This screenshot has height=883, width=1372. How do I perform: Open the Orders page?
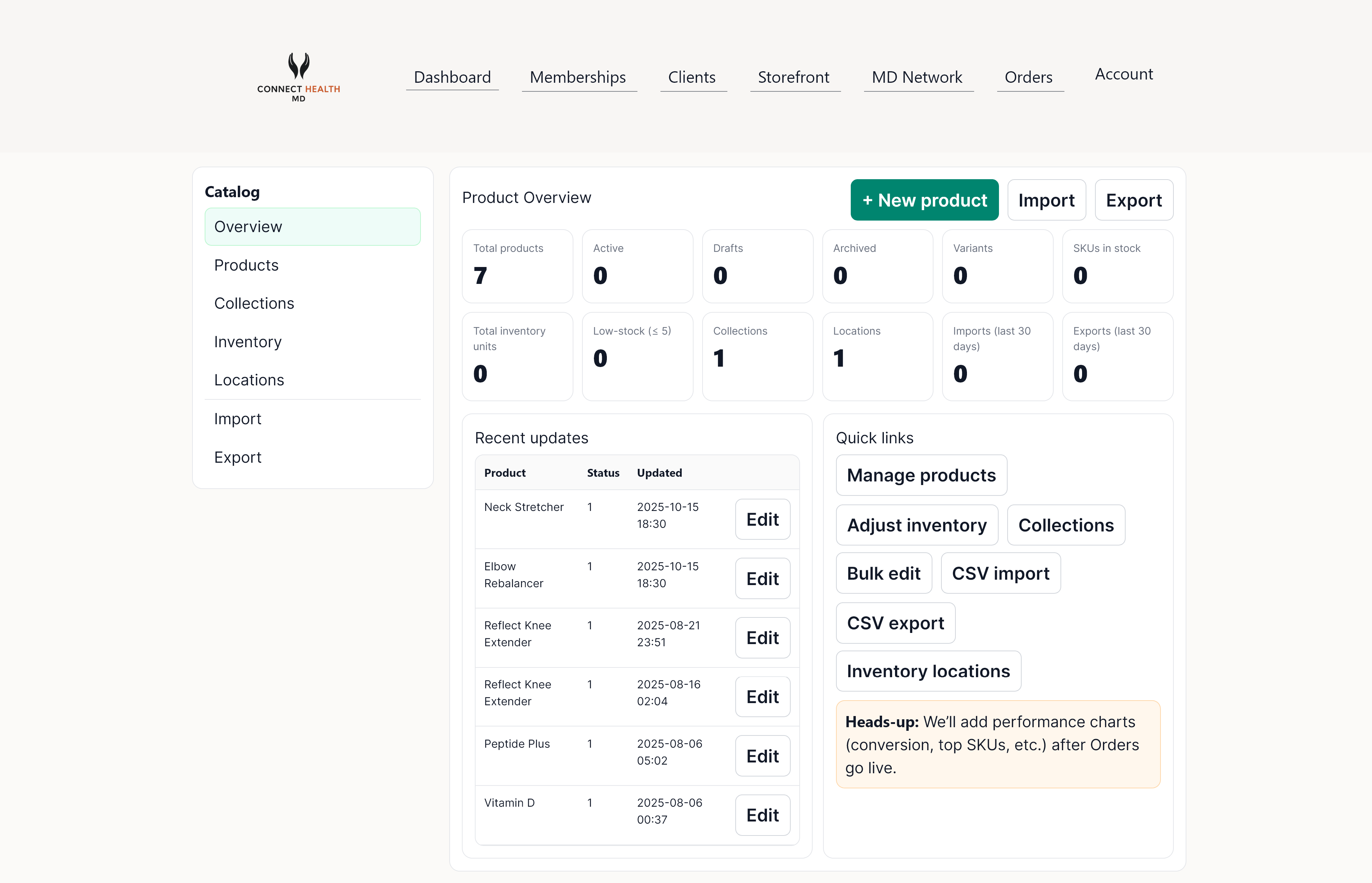coord(1028,77)
